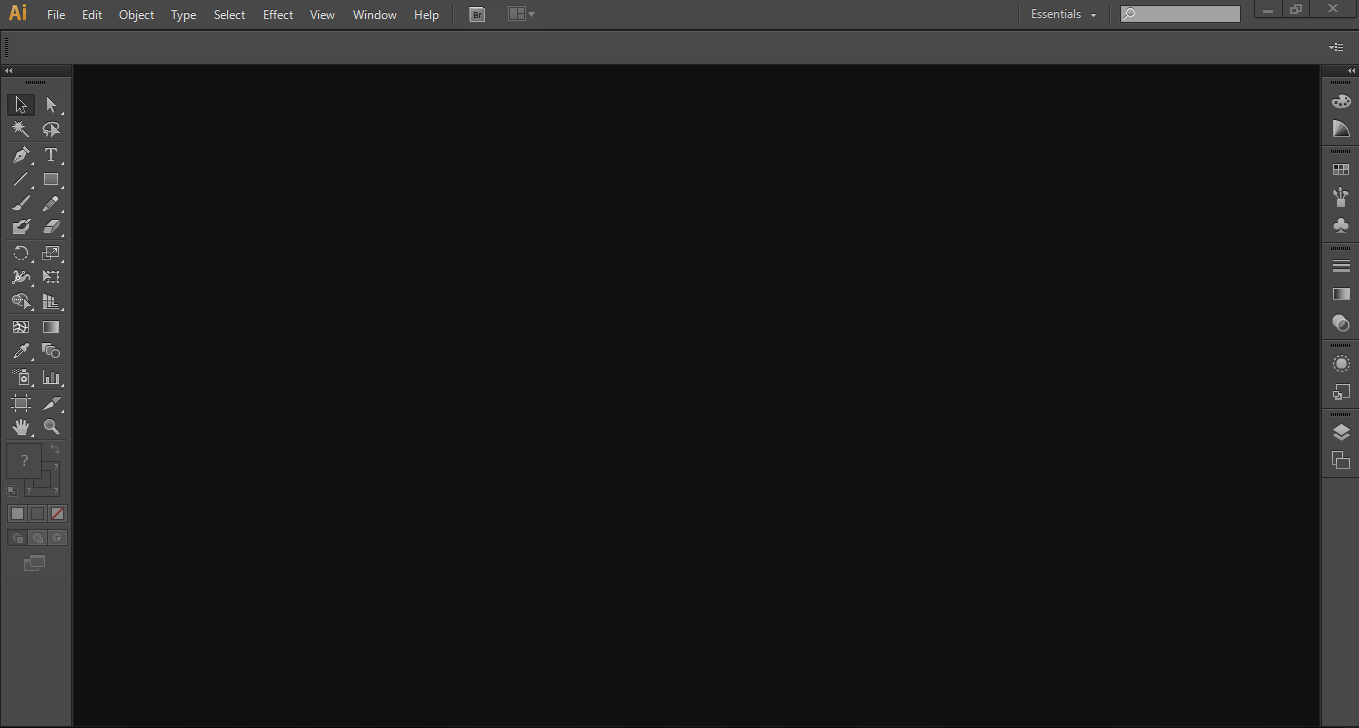
Task: Select the Type tool
Action: [51, 155]
